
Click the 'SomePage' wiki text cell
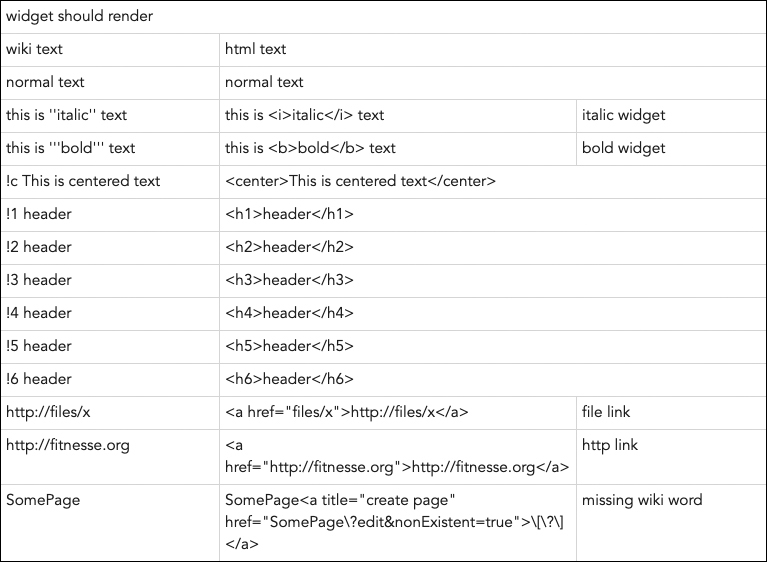(43, 500)
